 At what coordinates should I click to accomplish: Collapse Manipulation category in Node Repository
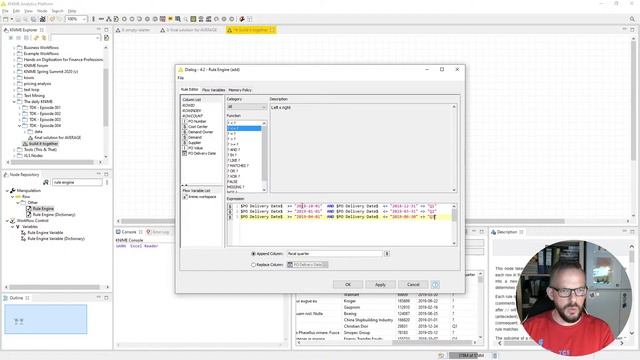[7, 191]
